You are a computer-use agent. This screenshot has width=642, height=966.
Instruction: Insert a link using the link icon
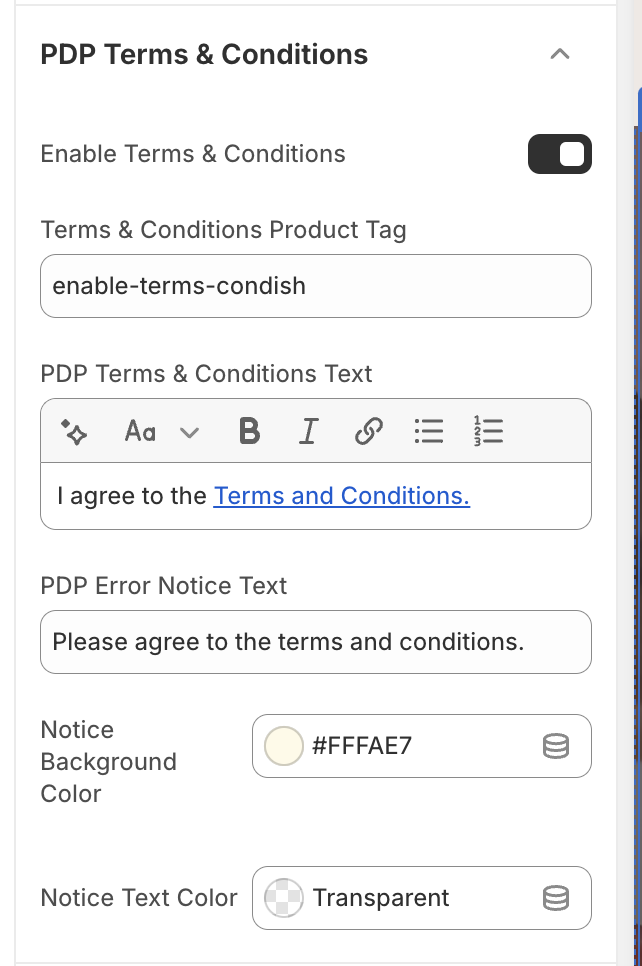tap(369, 432)
